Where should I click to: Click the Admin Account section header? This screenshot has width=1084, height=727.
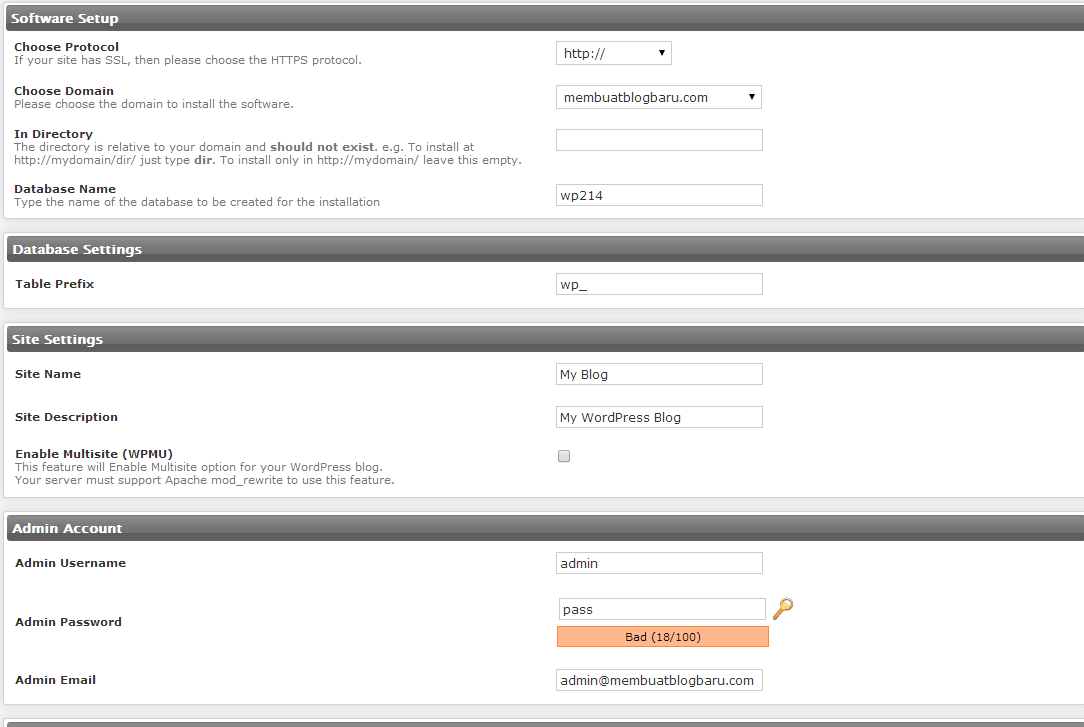click(67, 528)
